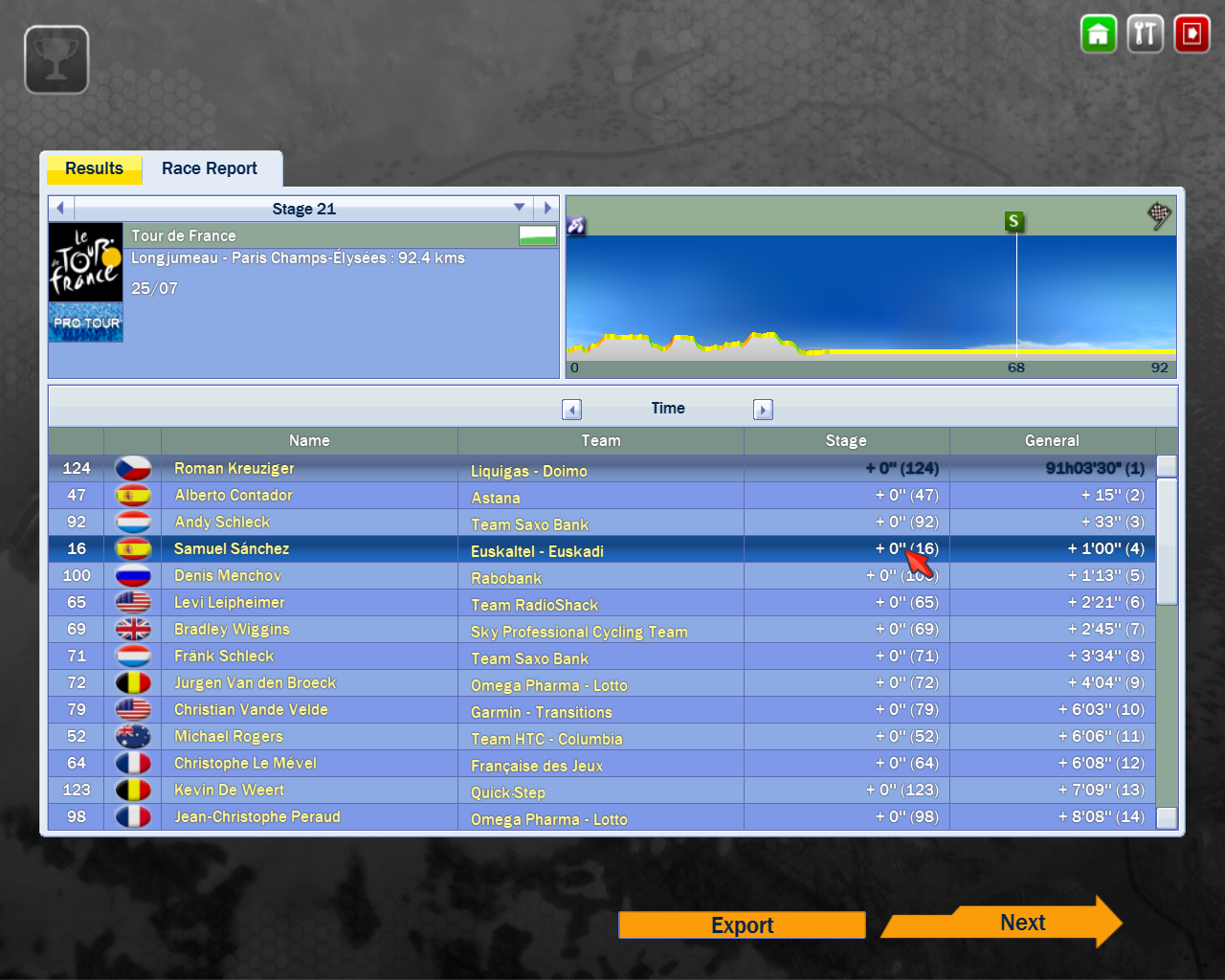Select the jersey color swatch beside Tour de France
Screen dimensions: 1225x980
click(x=538, y=235)
